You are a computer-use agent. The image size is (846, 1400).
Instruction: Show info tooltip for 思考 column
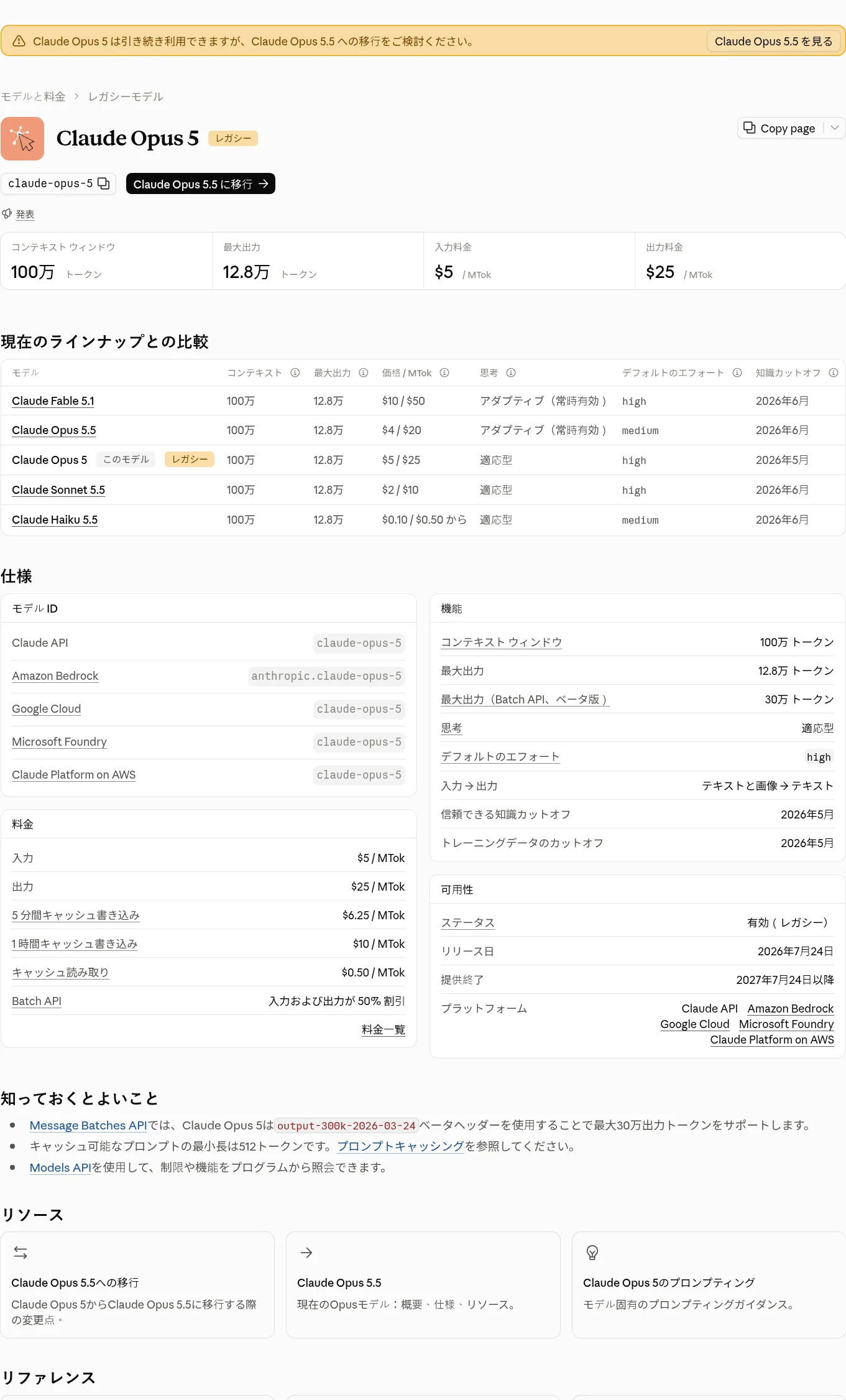[511, 373]
